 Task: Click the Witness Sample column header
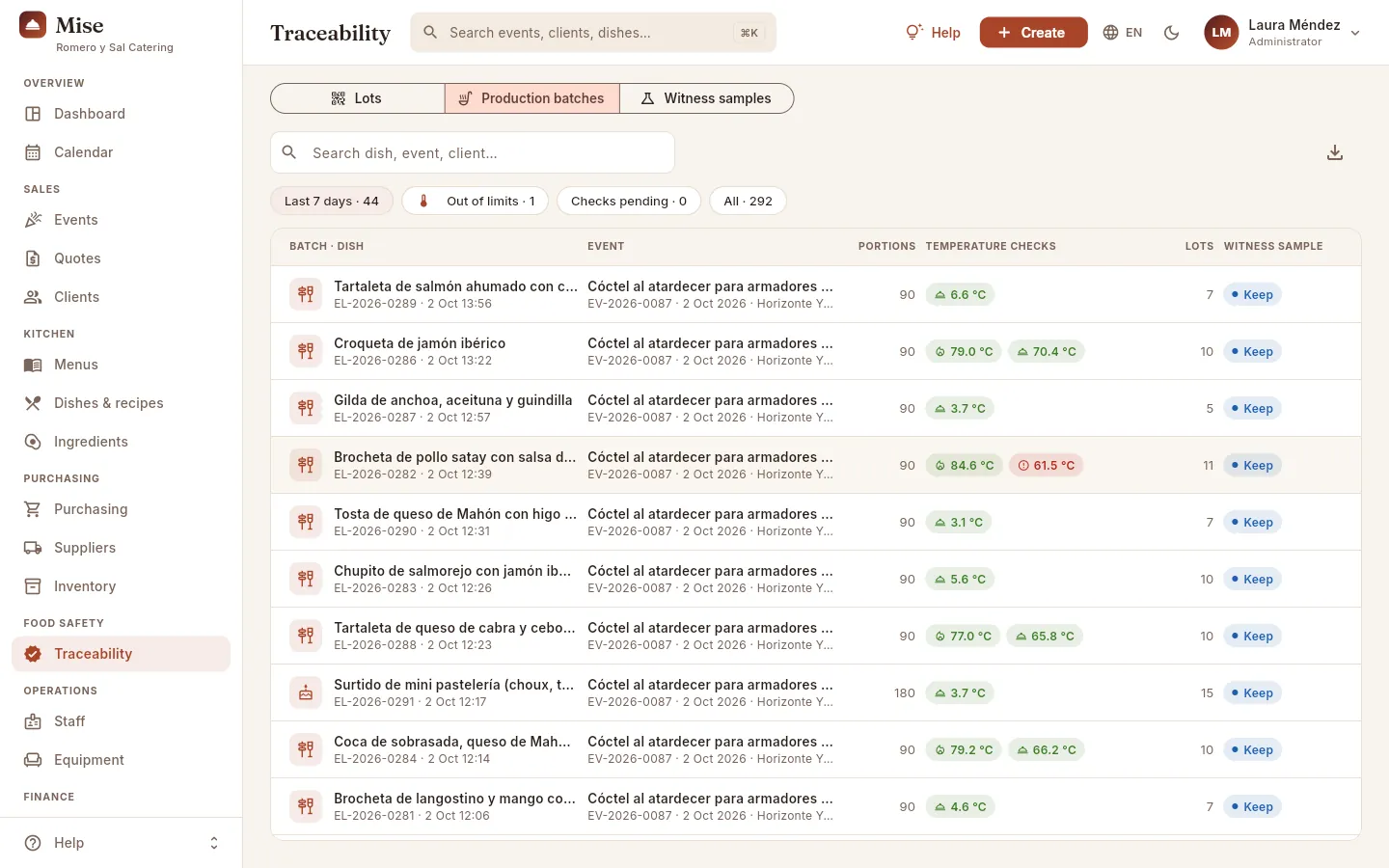tap(1273, 246)
